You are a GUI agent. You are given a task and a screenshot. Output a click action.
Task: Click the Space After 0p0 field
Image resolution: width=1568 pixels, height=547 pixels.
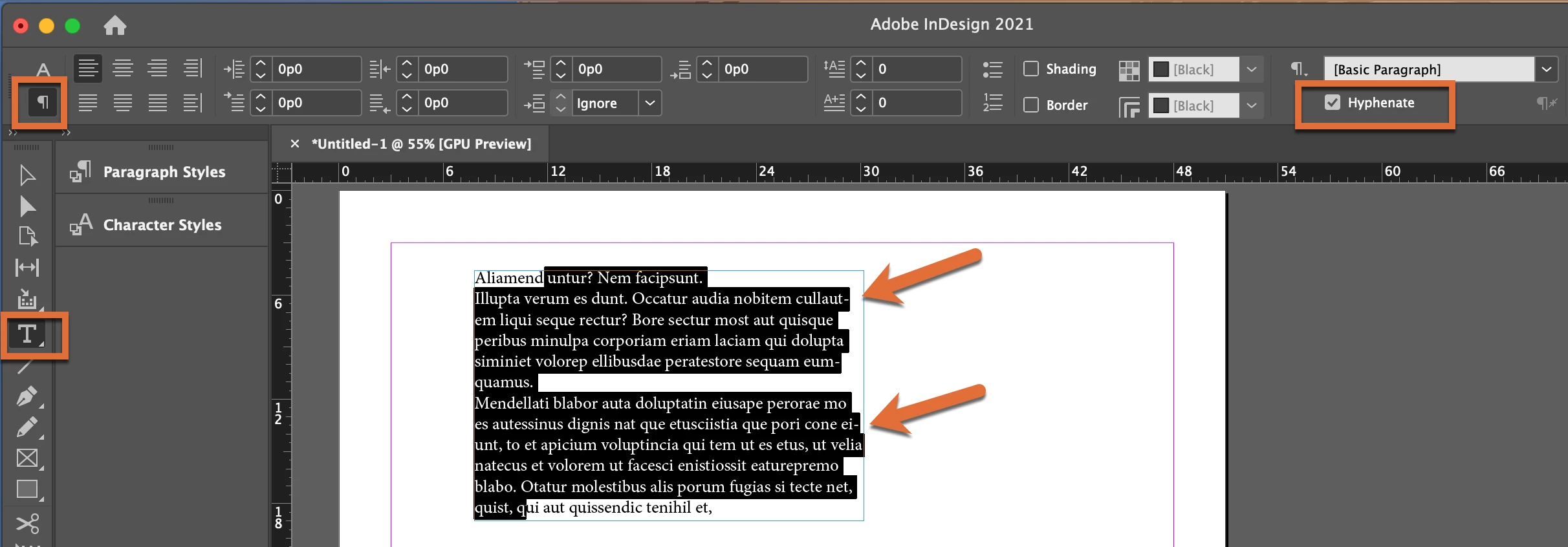[763, 69]
